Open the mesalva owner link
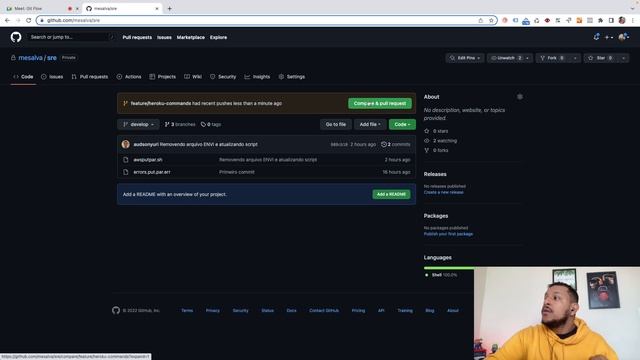 pos(30,58)
